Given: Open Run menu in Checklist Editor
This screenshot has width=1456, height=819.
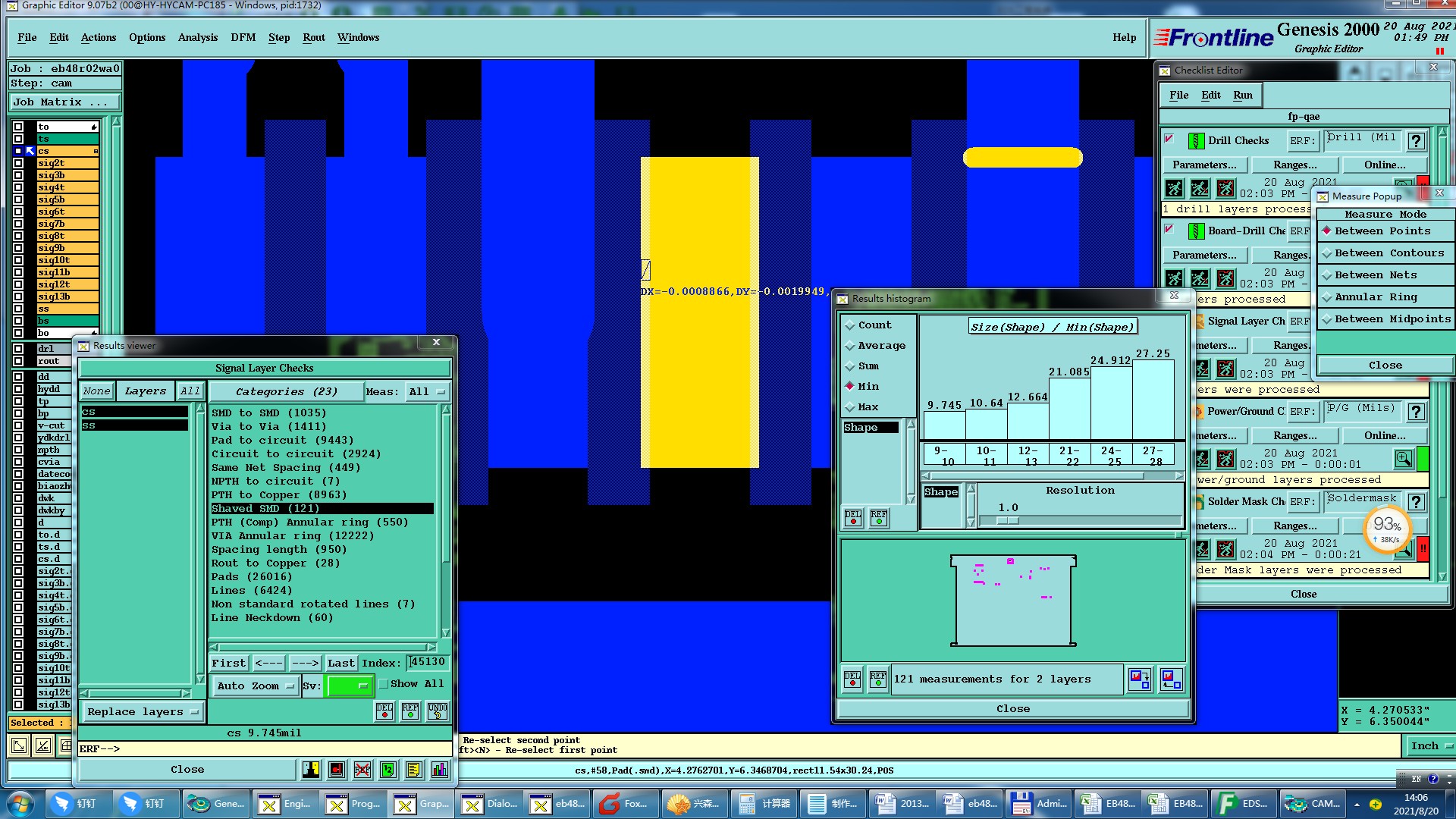Looking at the screenshot, I should (1243, 96).
